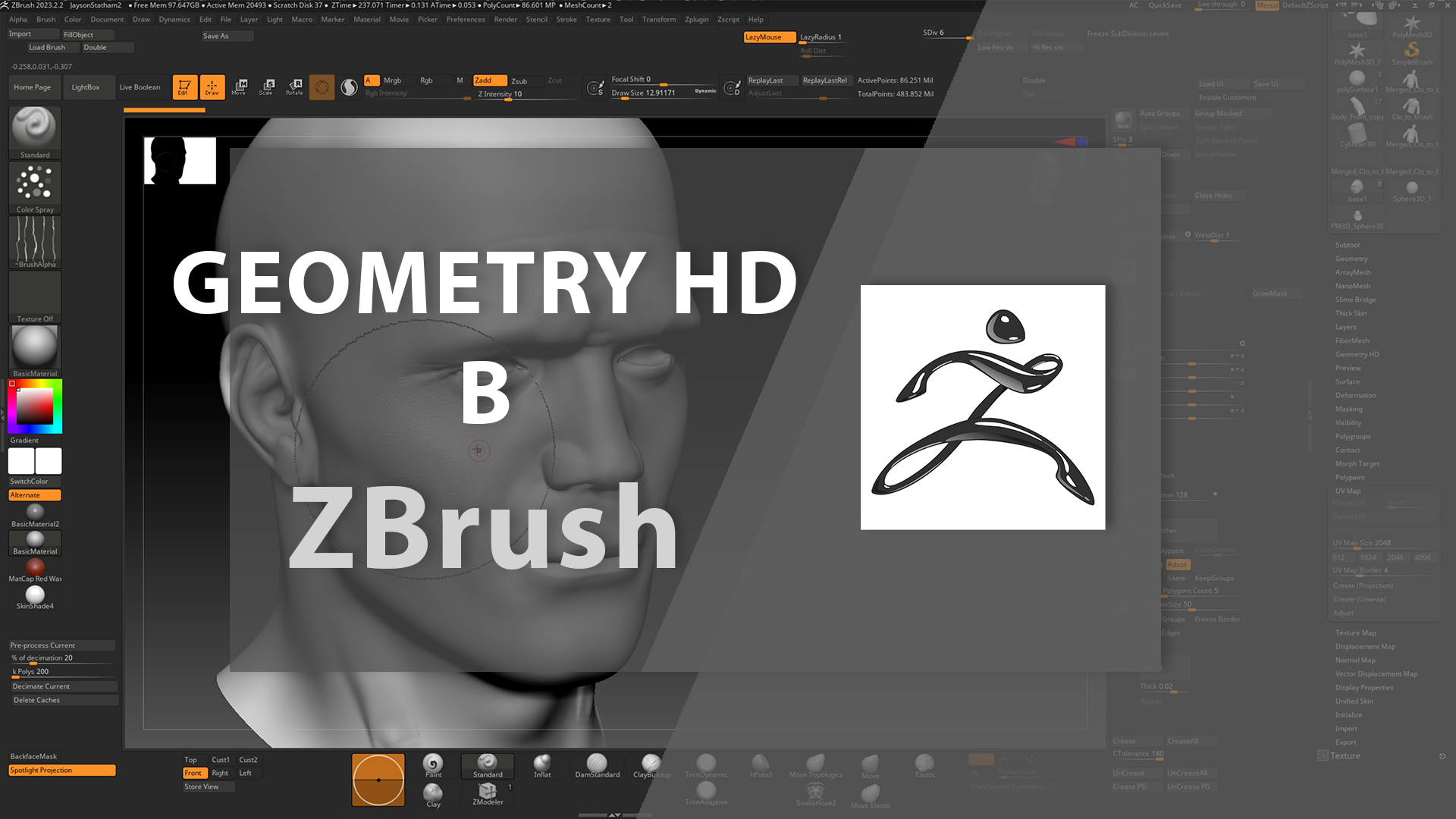Toggle the Mrgb channel button

[392, 80]
